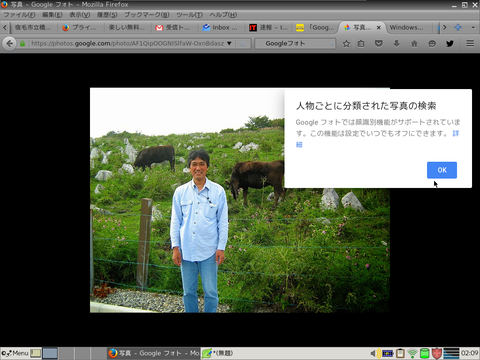480x360 pixels.
Task: Click the 02:09 taskbar clock
Action: click(x=470, y=353)
